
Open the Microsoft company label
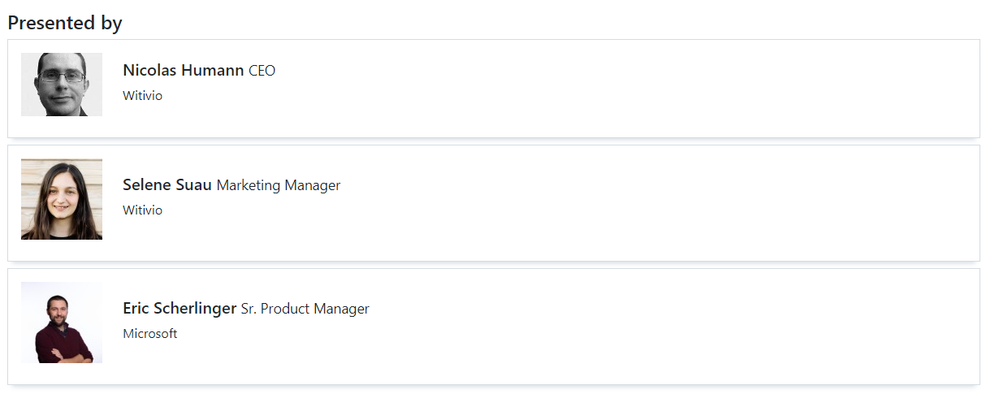pyautogui.click(x=150, y=333)
